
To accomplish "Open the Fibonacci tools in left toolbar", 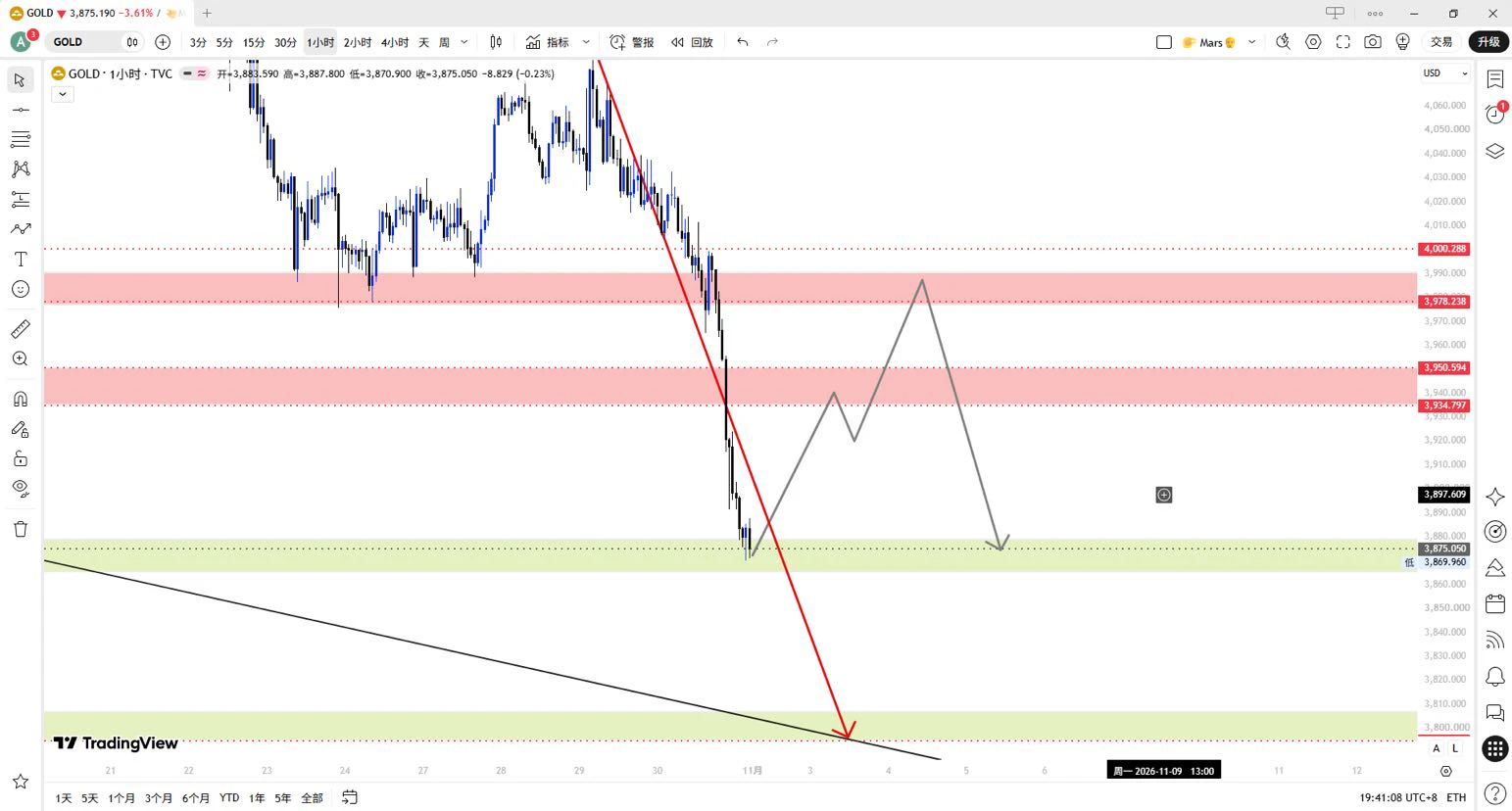I will point(20,139).
